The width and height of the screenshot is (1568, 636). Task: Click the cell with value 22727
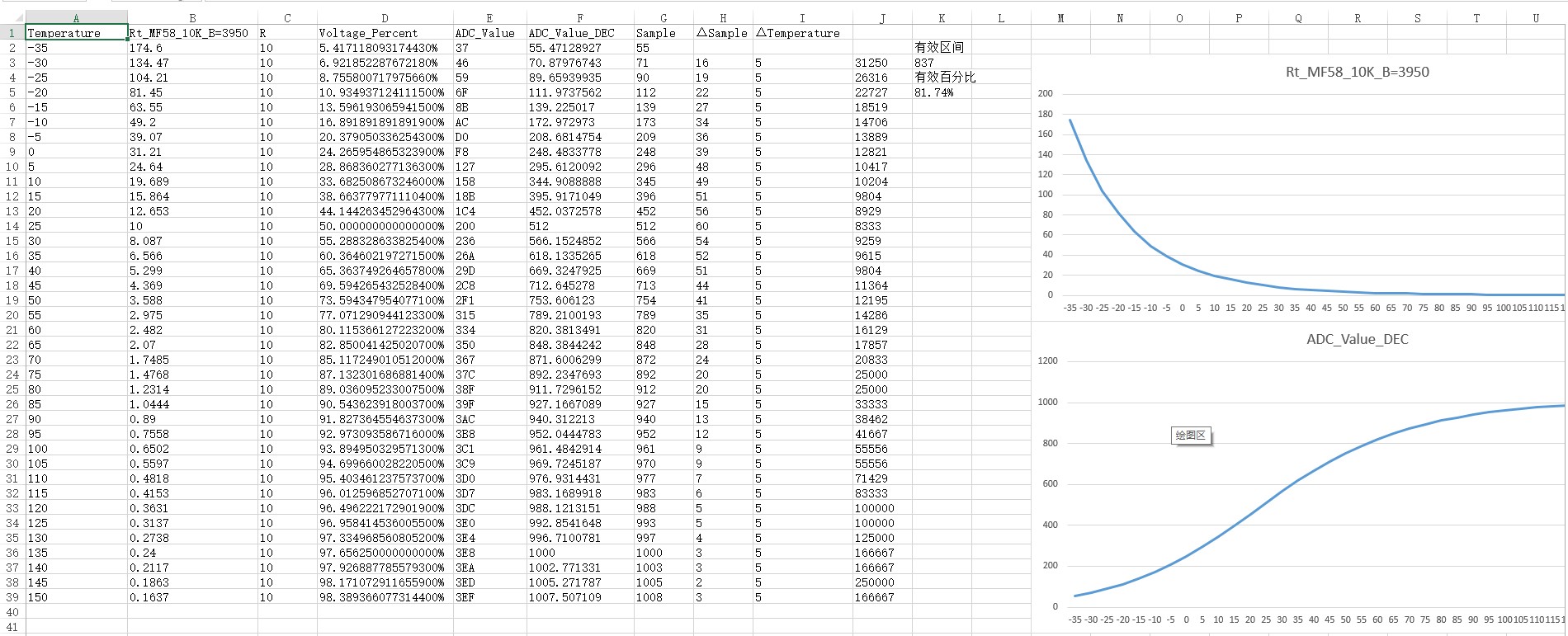[882, 92]
